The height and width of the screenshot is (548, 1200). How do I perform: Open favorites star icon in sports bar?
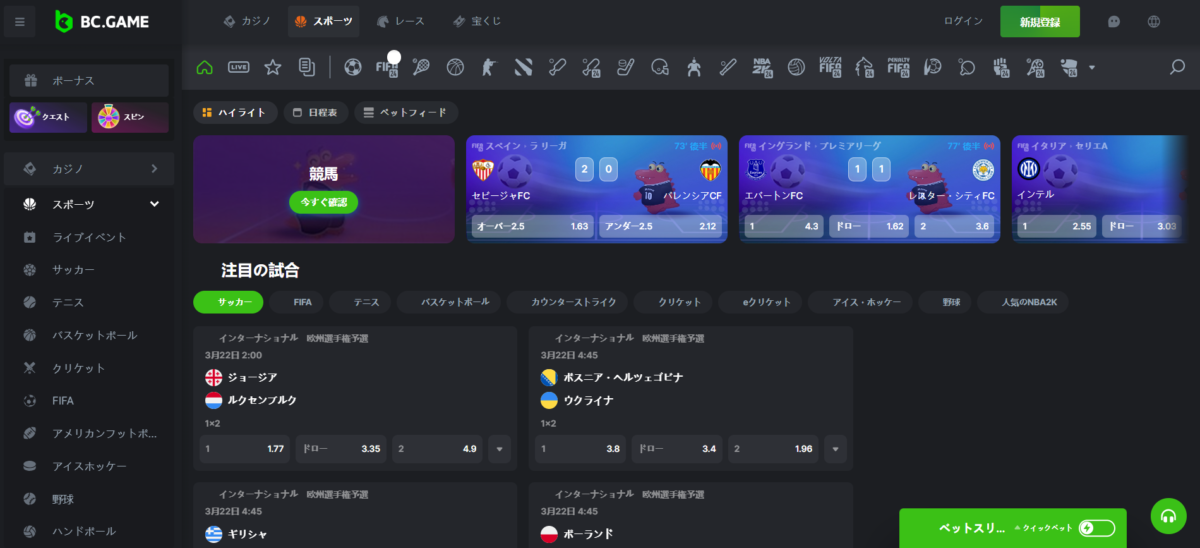pos(272,67)
